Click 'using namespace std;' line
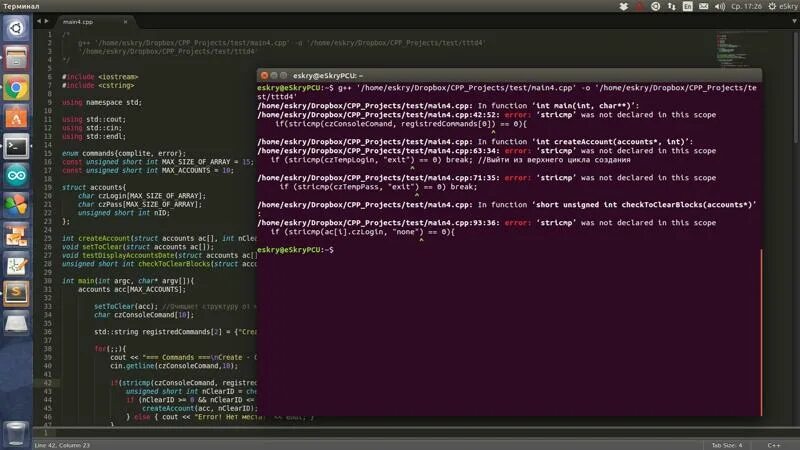This screenshot has width=800, height=450. tap(102, 102)
